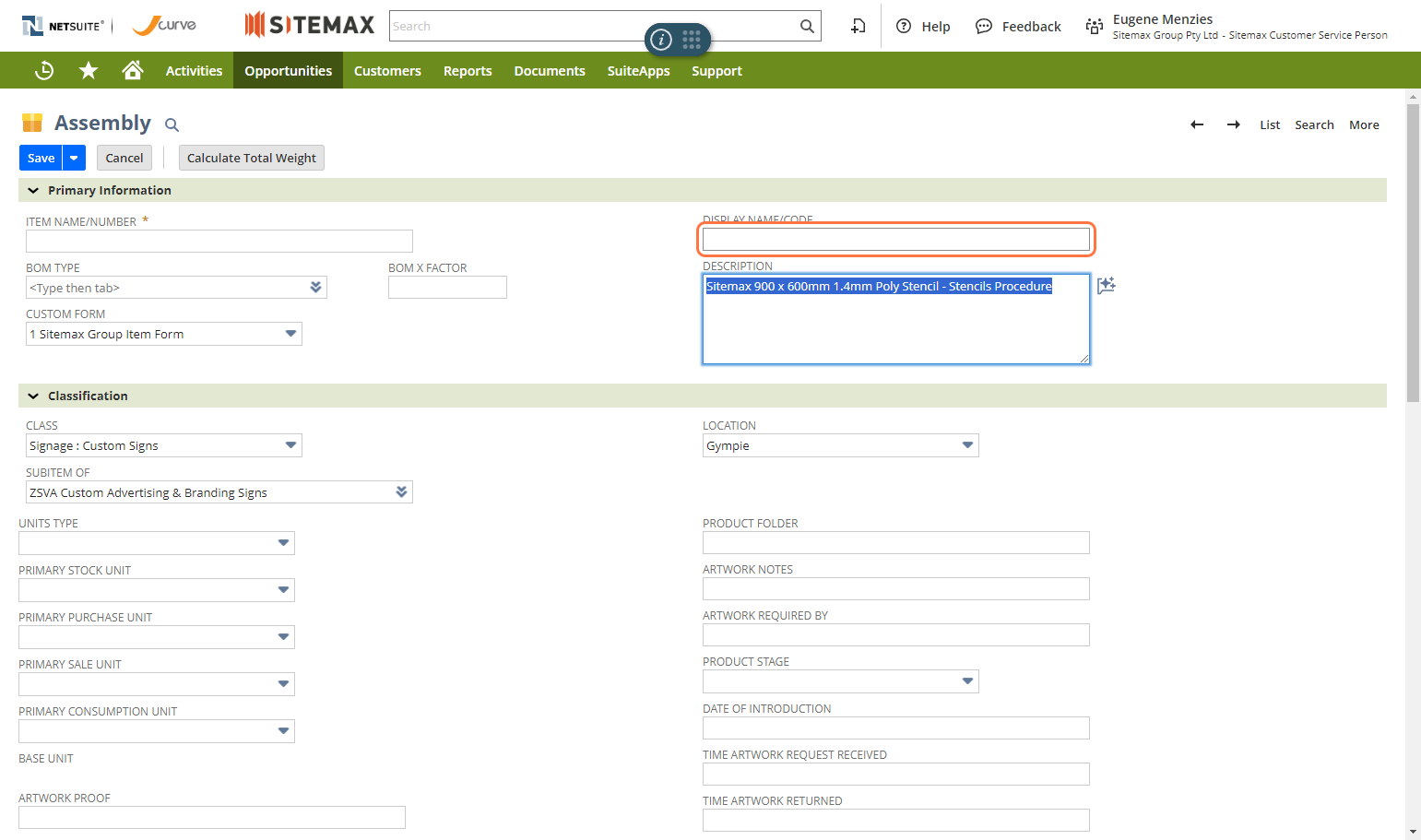Open the Opportunities menu

[288, 70]
